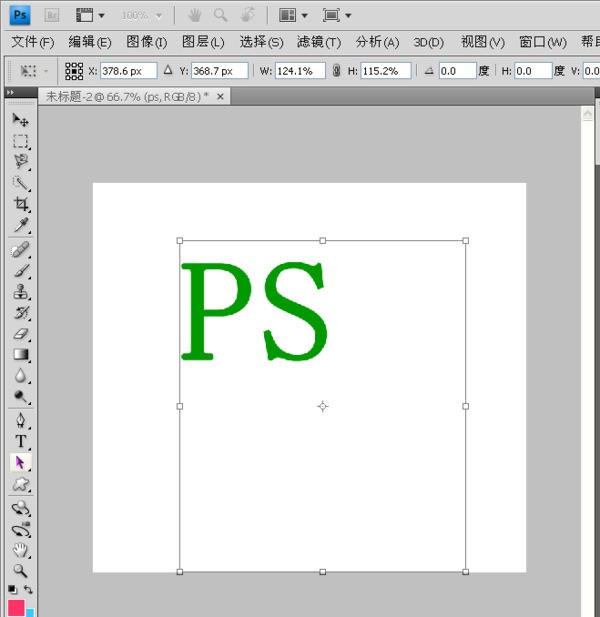Select the 3D Orbit camera tool

[20, 530]
